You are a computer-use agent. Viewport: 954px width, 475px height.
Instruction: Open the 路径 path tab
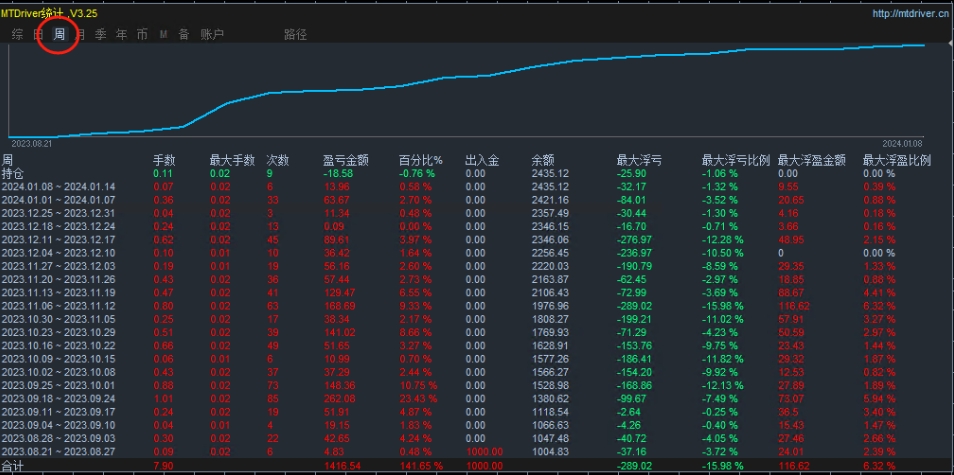[295, 35]
